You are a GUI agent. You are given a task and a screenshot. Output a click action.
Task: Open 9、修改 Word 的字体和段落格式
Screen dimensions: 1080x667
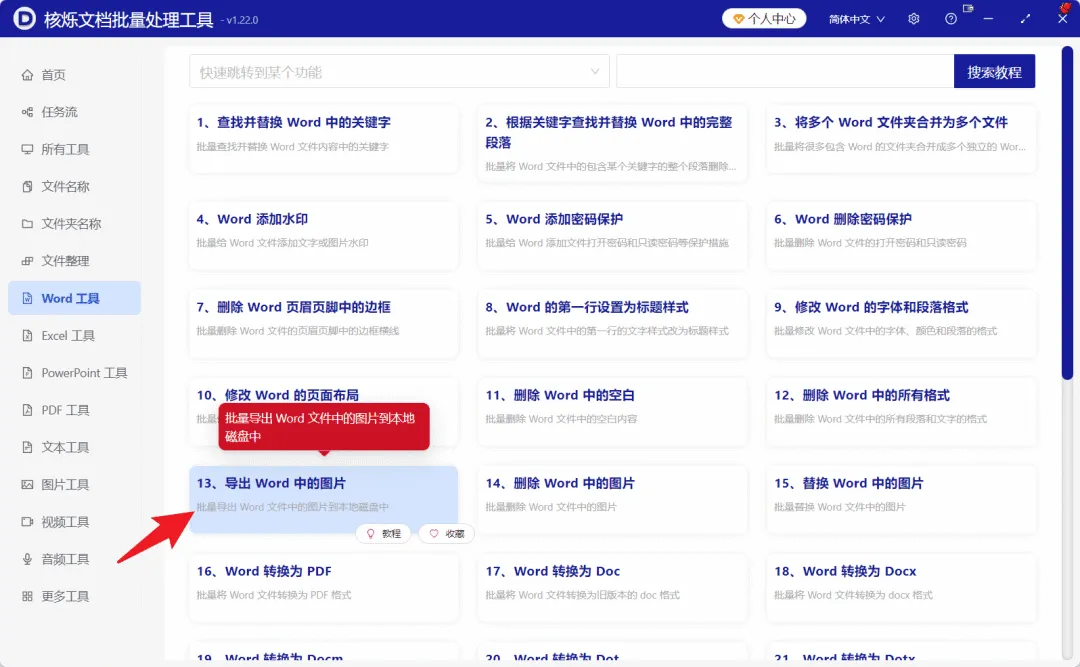point(900,324)
